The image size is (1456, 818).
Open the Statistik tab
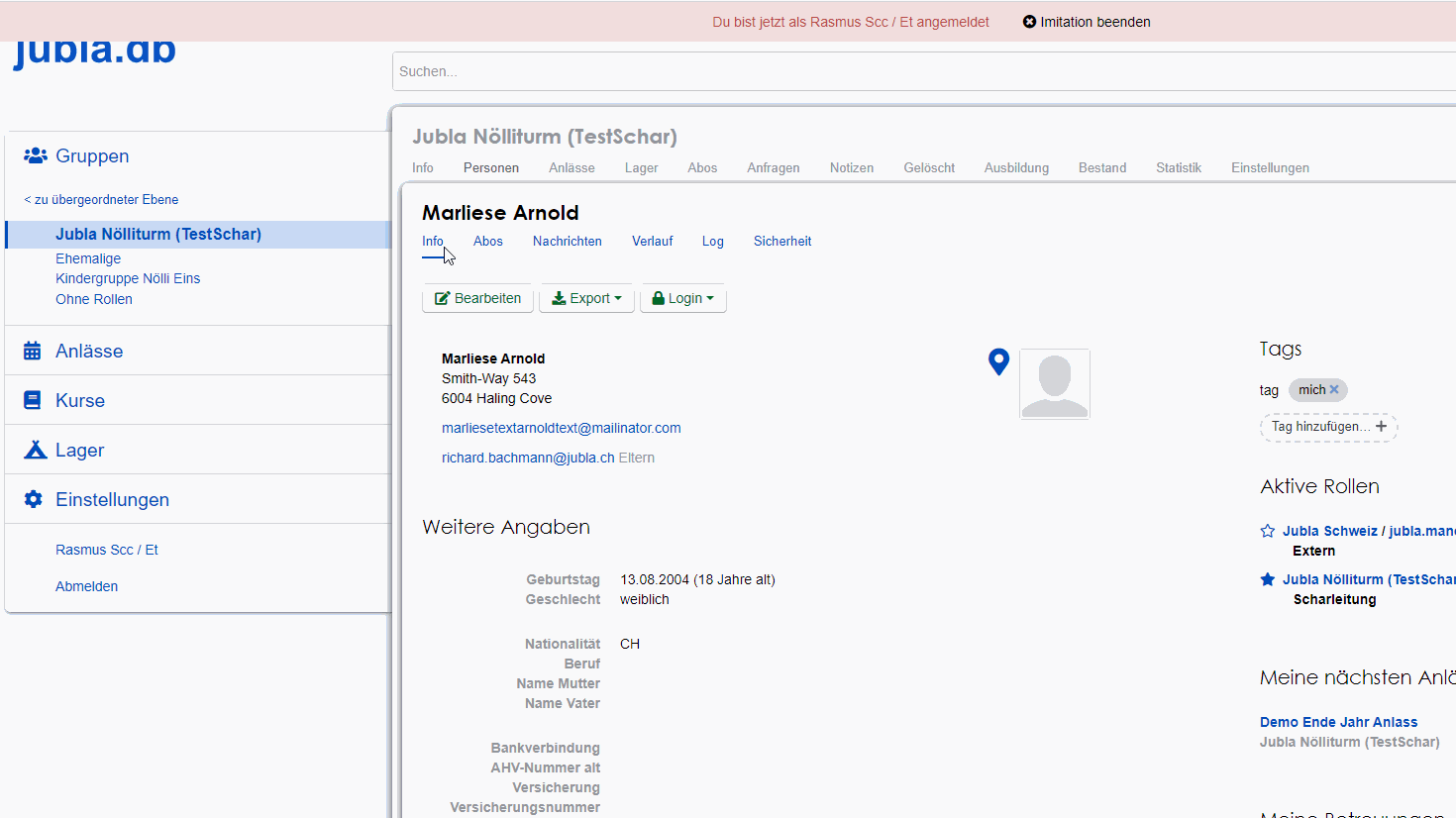[x=1179, y=167]
